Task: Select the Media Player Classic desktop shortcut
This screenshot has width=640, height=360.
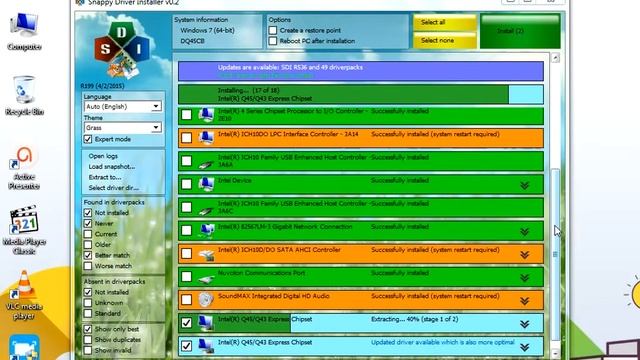Action: 24,230
